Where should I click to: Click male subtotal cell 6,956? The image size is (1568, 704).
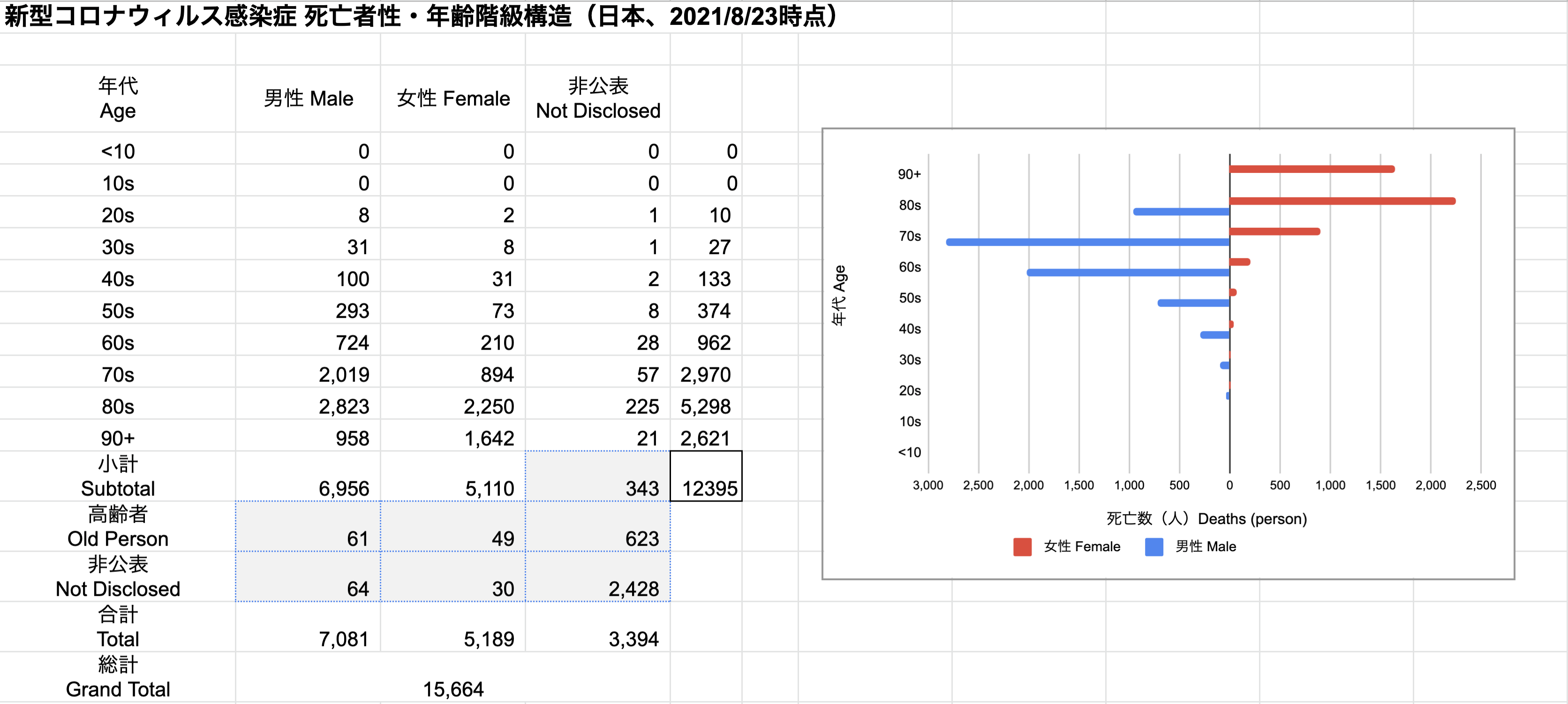pyautogui.click(x=308, y=476)
